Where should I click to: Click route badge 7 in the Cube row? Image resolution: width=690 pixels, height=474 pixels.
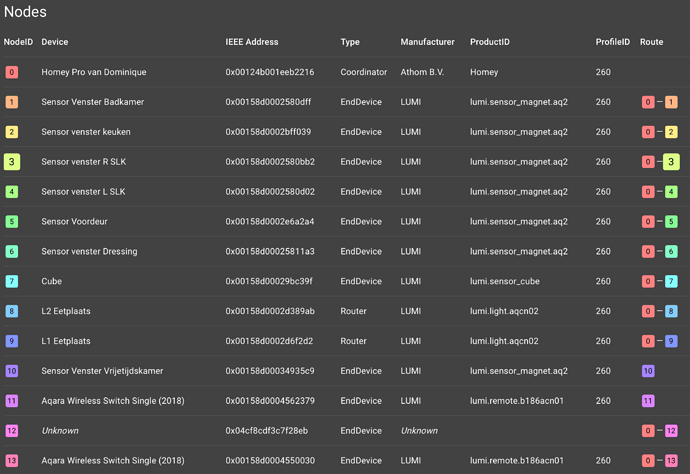pyautogui.click(x=671, y=281)
